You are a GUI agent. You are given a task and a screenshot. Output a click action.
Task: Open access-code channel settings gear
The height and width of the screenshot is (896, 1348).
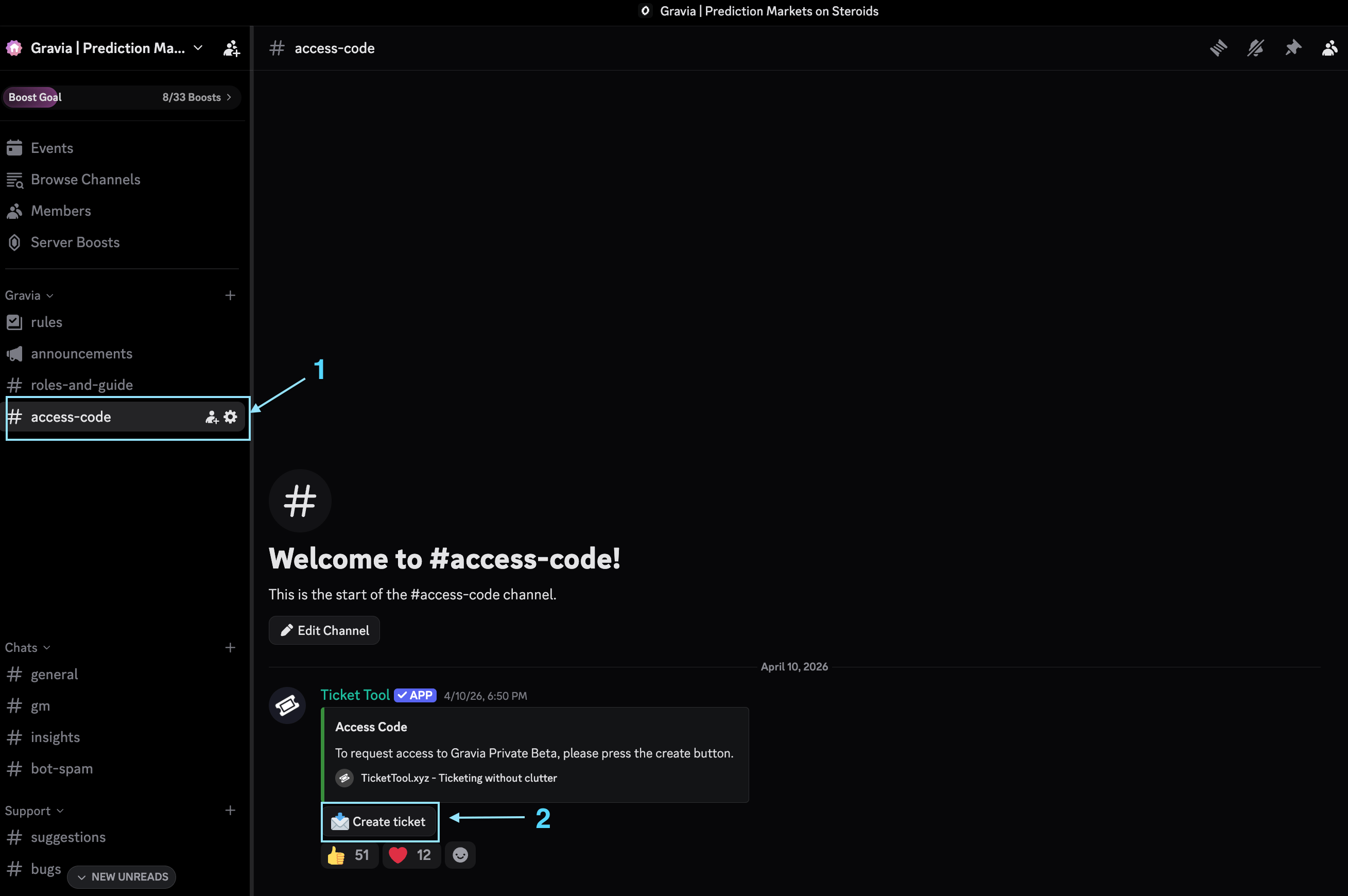[x=230, y=417]
